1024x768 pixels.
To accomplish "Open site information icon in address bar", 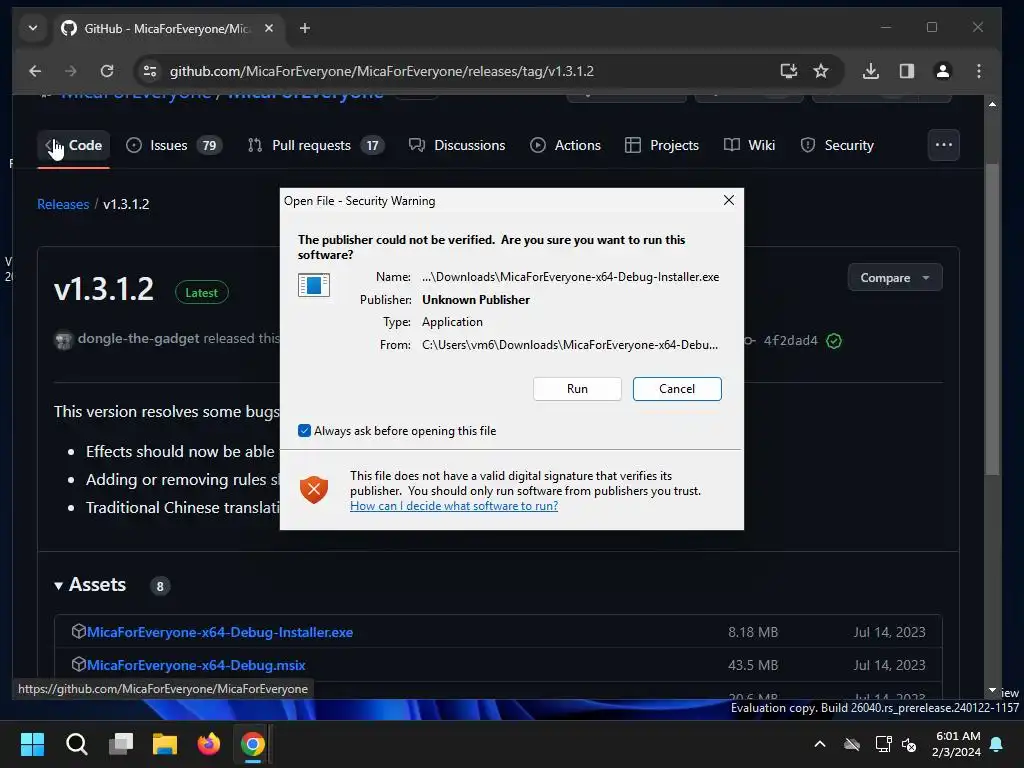I will tap(150, 71).
